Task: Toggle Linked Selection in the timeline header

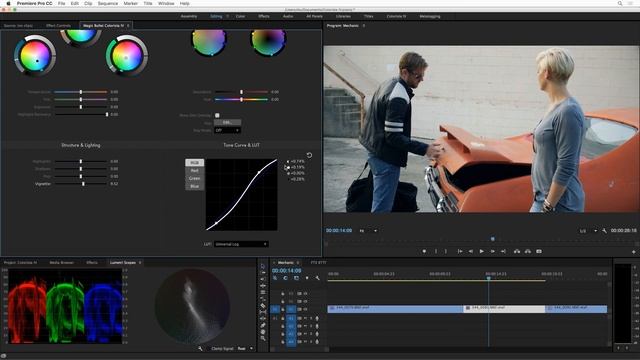Action: click(296, 278)
